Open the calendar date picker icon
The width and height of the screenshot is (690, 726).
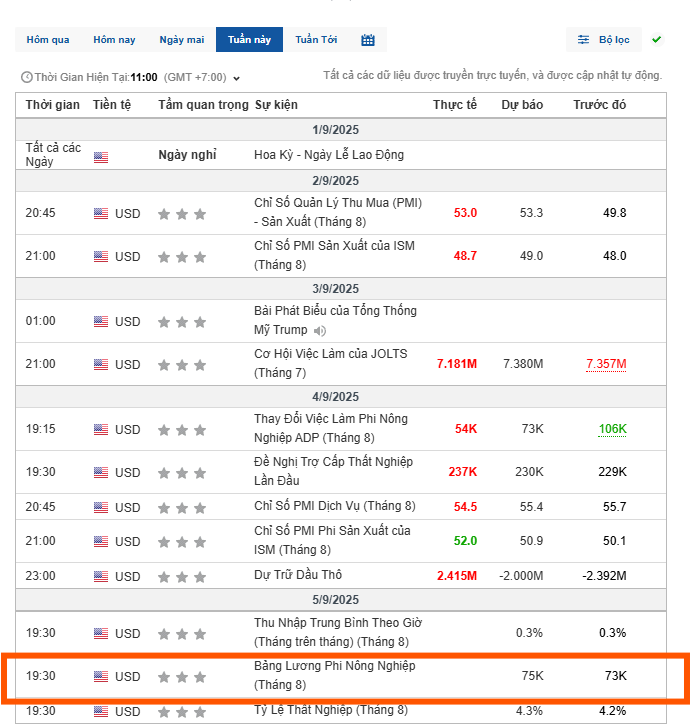368,40
